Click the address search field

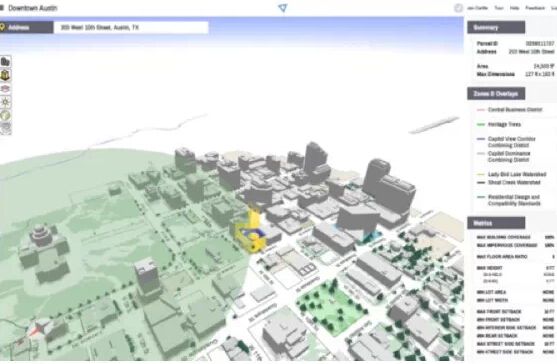[x=131, y=27]
